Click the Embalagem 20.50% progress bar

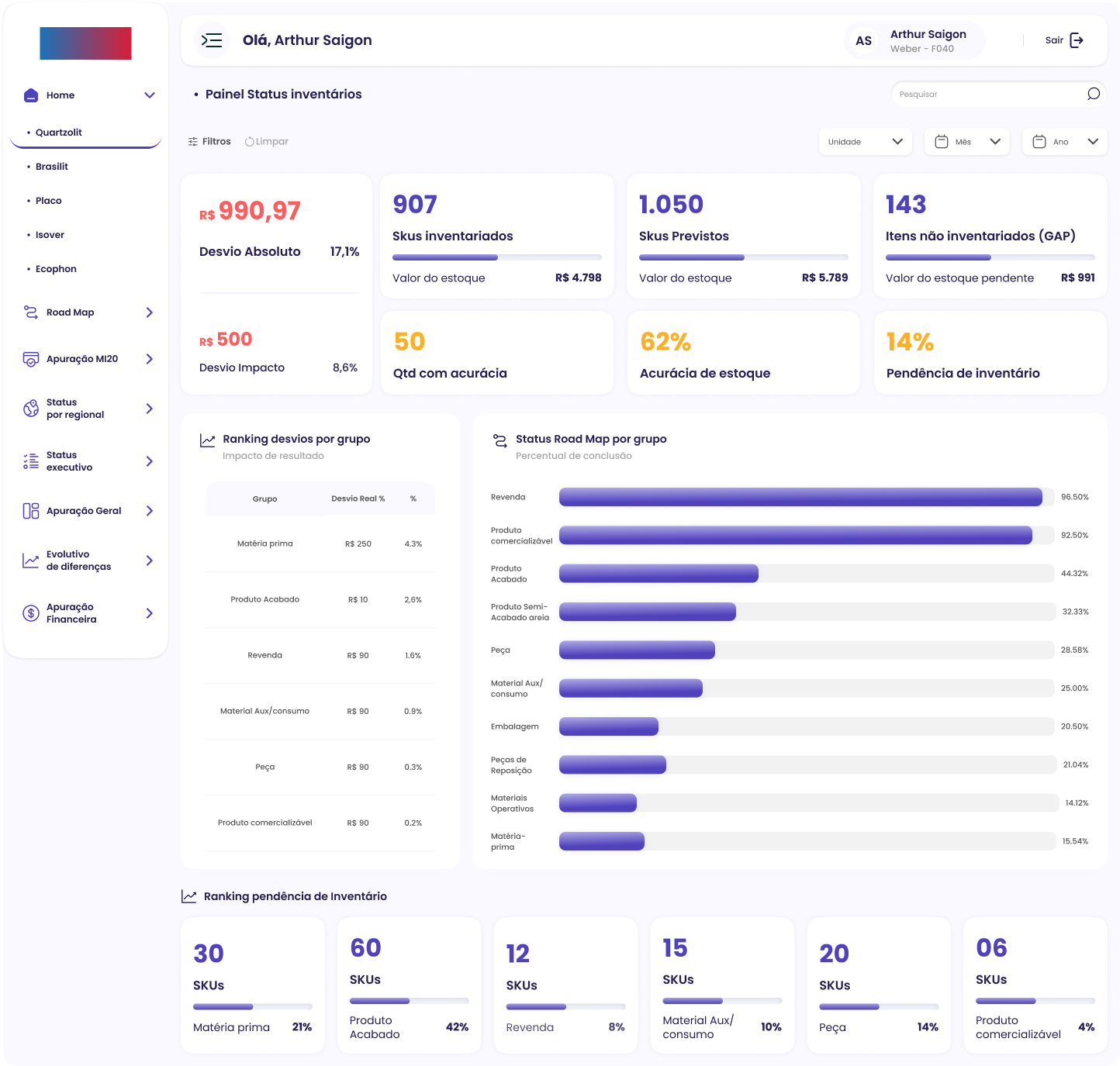click(807, 726)
